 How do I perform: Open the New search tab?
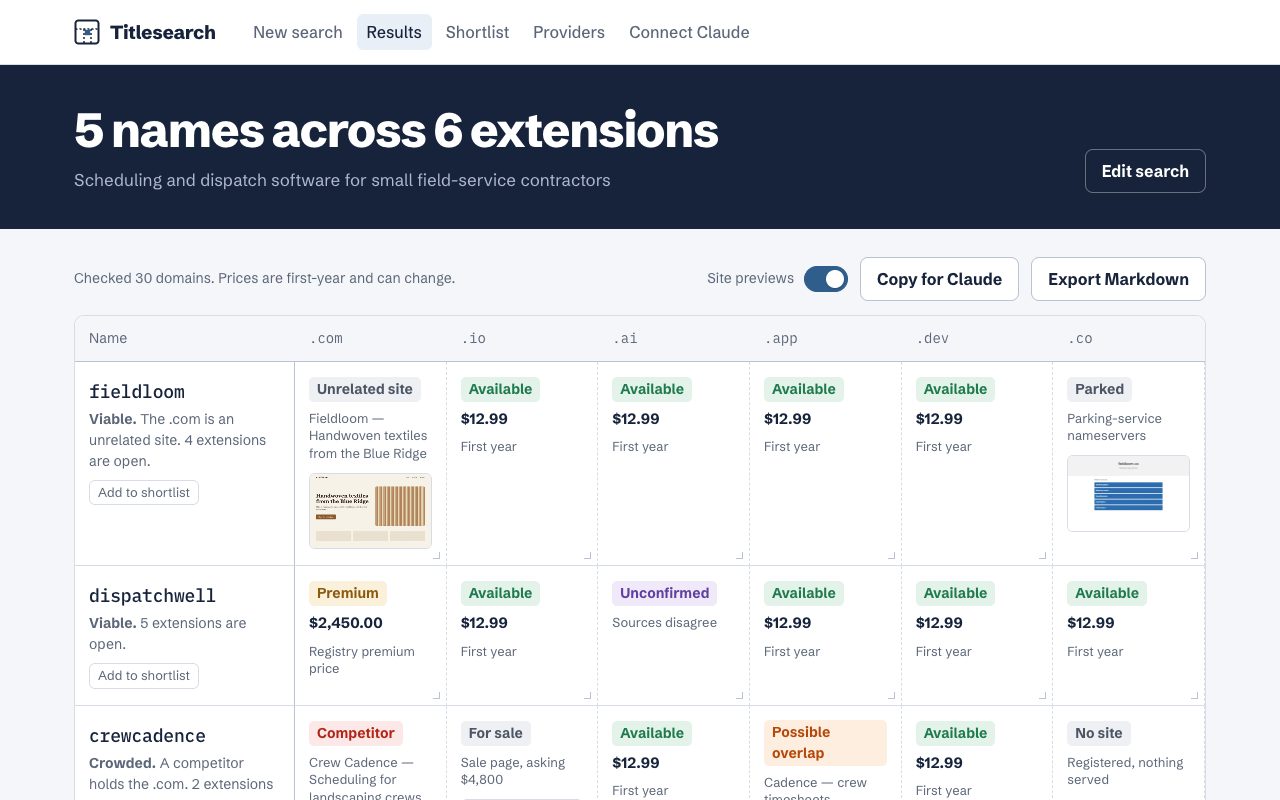pyautogui.click(x=298, y=32)
